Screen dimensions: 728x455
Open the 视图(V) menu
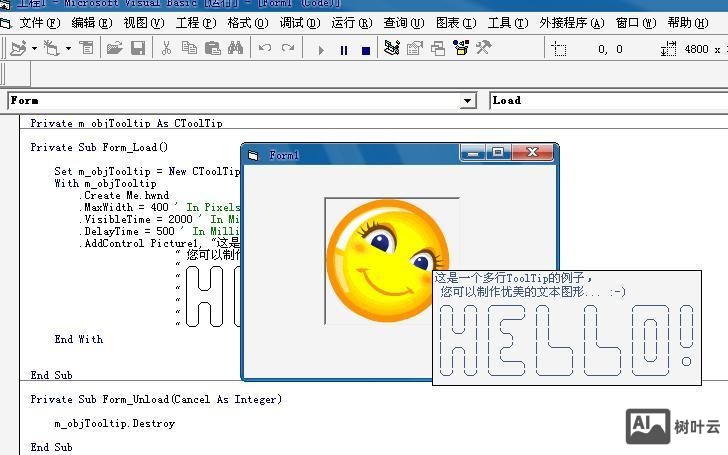144,23
